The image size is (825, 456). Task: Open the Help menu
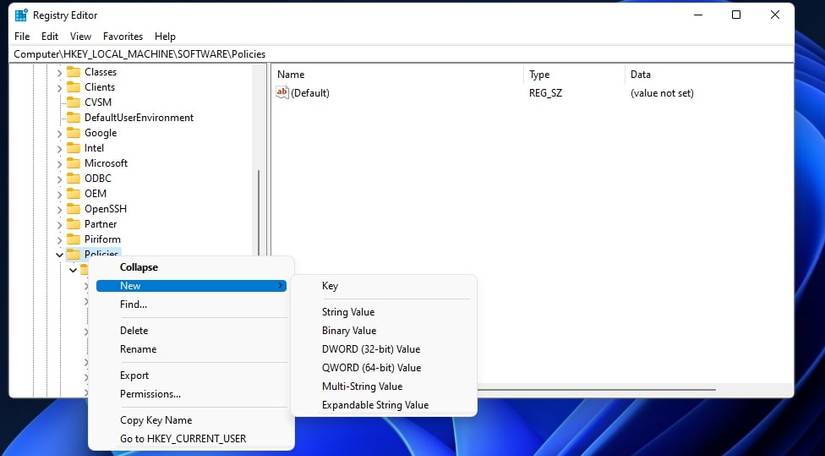165,36
